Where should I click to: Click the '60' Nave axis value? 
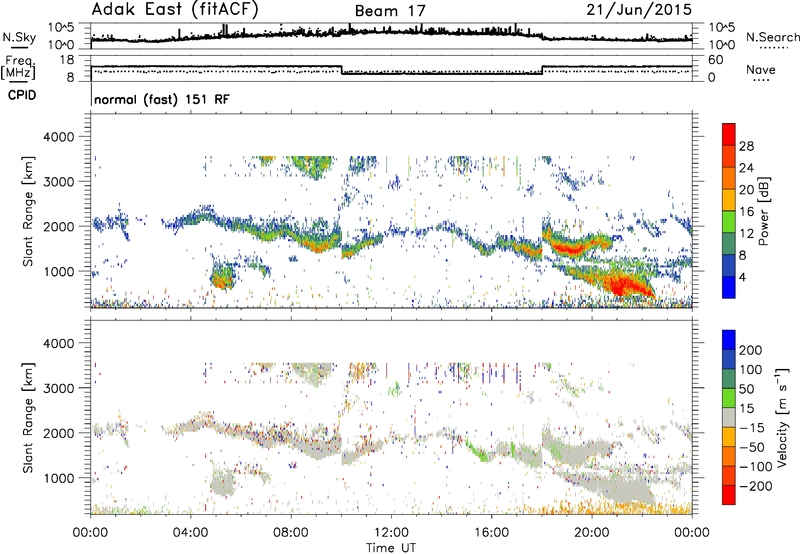point(716,60)
